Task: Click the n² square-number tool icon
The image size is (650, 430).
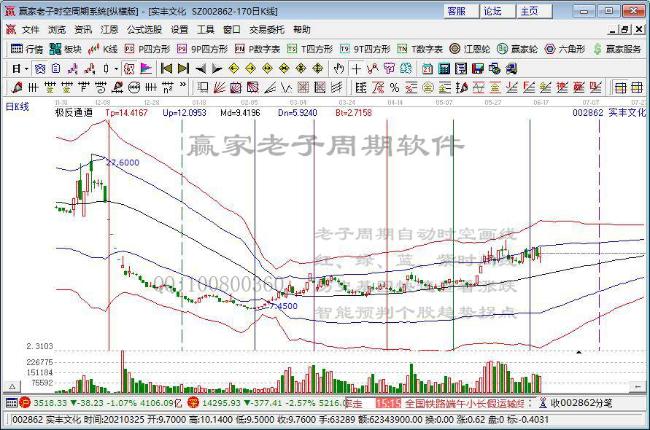Action: tap(167, 87)
